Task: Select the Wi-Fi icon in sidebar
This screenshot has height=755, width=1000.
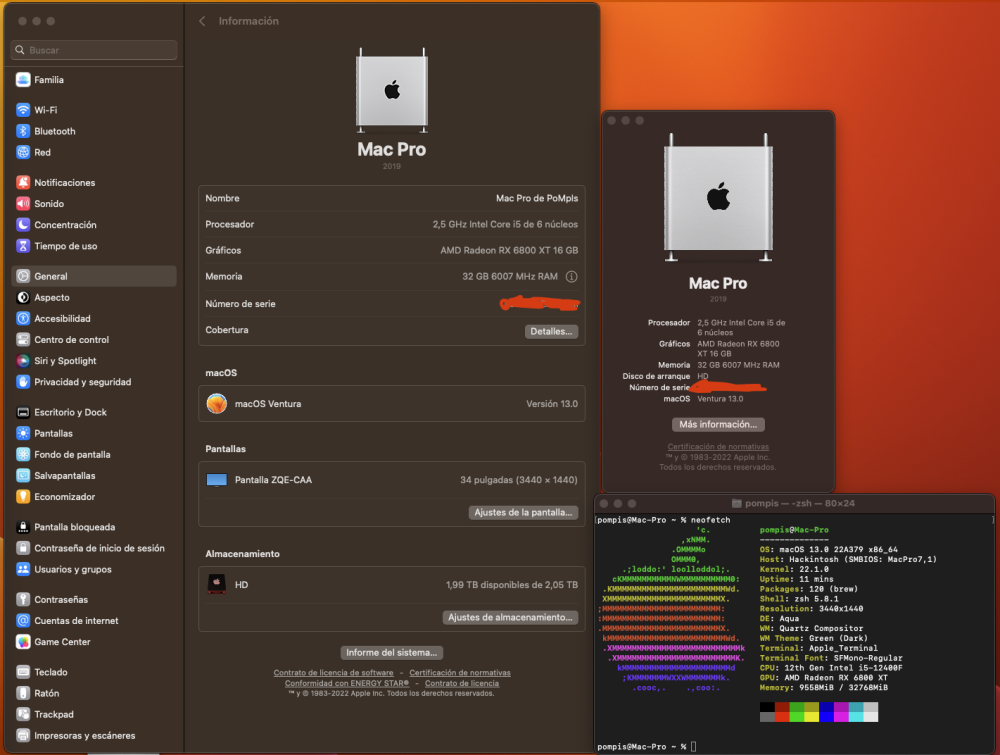Action: pos(23,110)
